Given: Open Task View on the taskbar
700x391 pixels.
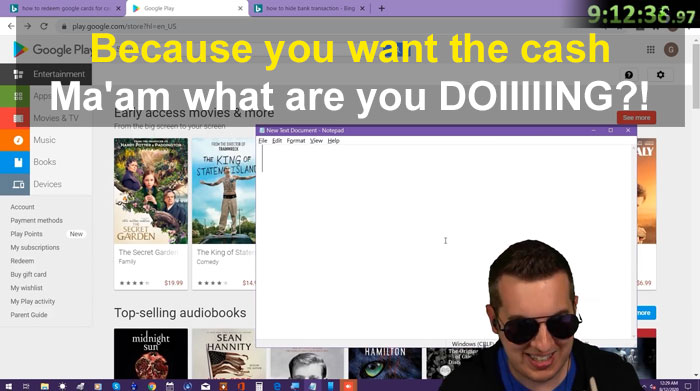Looking at the screenshot, I should point(26,386).
